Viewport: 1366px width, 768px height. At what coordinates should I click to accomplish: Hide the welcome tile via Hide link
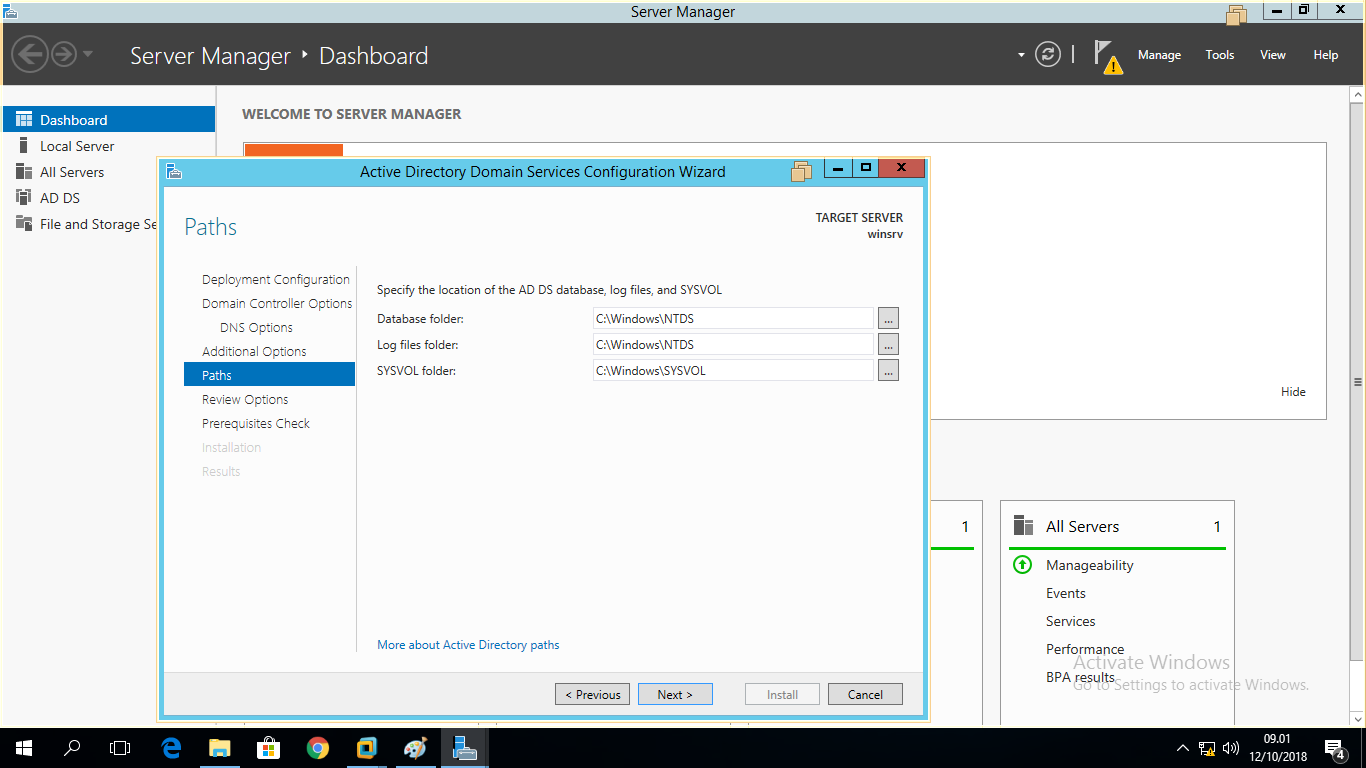(1293, 392)
